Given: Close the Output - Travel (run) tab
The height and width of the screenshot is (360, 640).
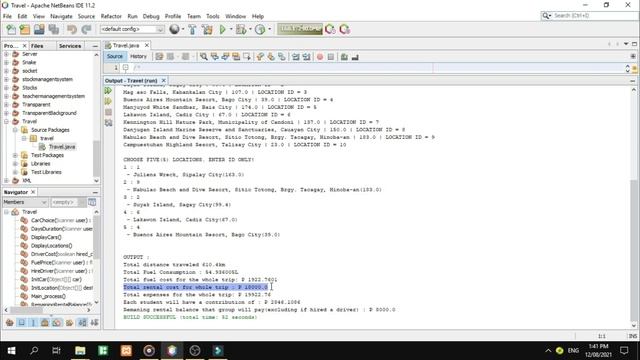Looking at the screenshot, I should (x=163, y=80).
